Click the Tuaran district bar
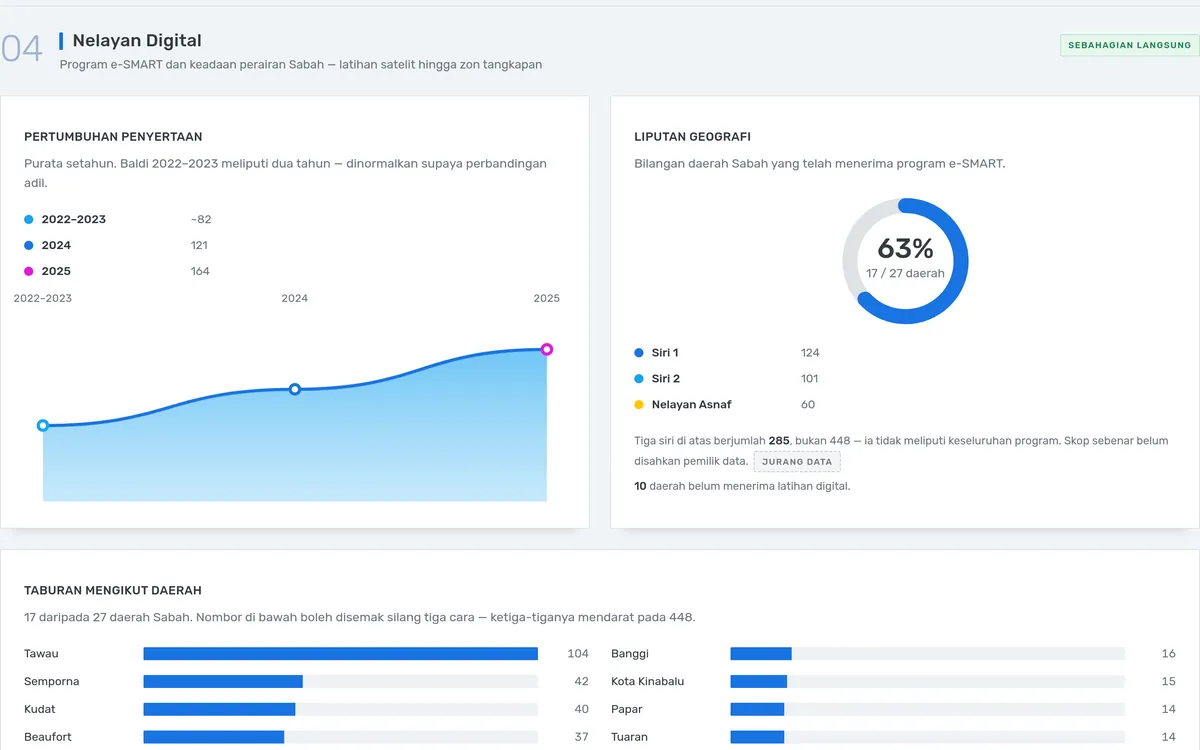This screenshot has height=750, width=1200. pyautogui.click(x=928, y=738)
